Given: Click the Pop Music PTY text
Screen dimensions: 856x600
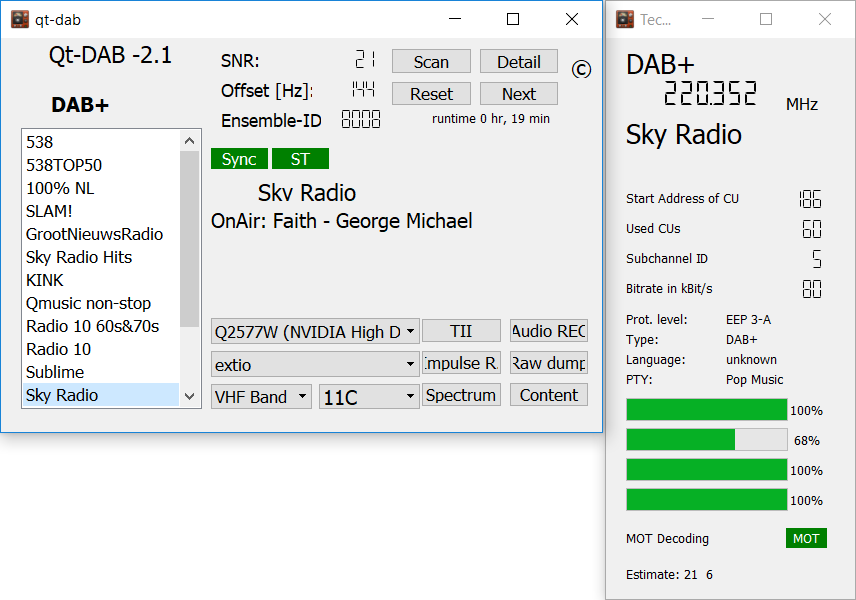Looking at the screenshot, I should (754, 380).
